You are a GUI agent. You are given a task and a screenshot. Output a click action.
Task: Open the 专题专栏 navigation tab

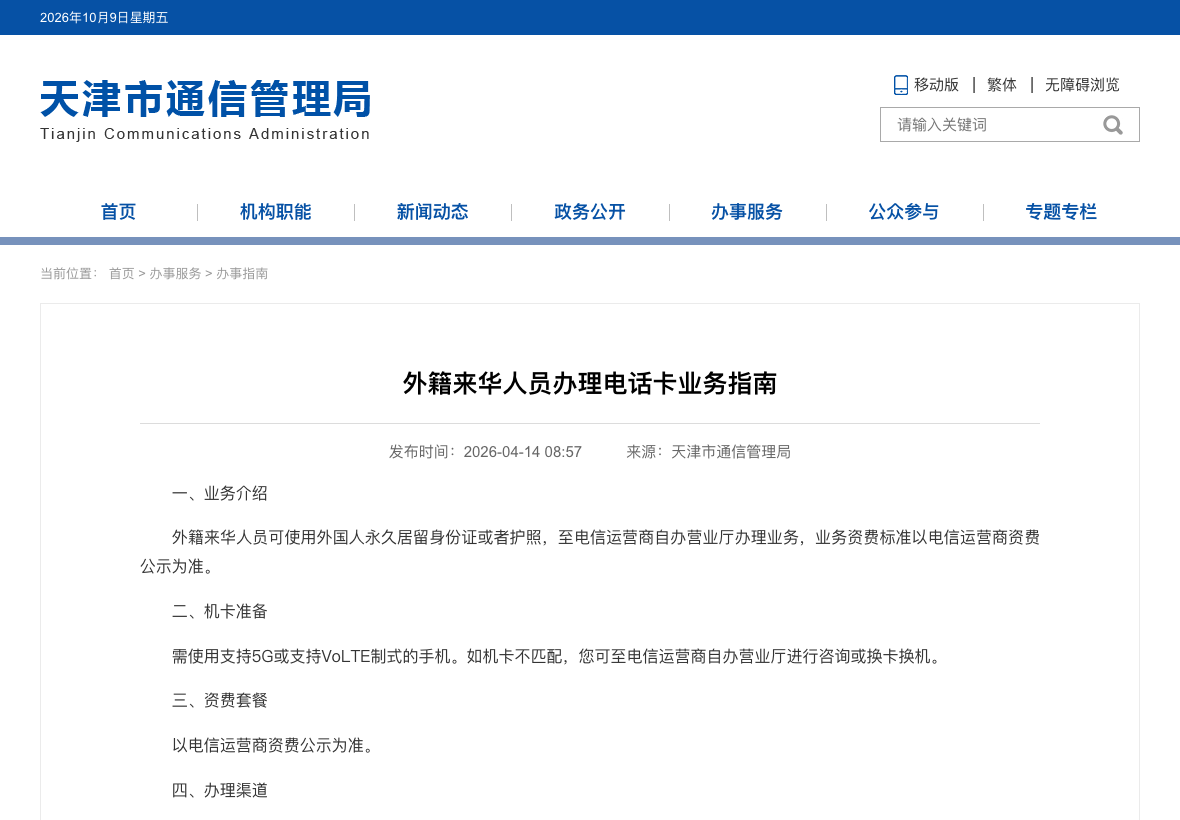pyautogui.click(x=1061, y=212)
